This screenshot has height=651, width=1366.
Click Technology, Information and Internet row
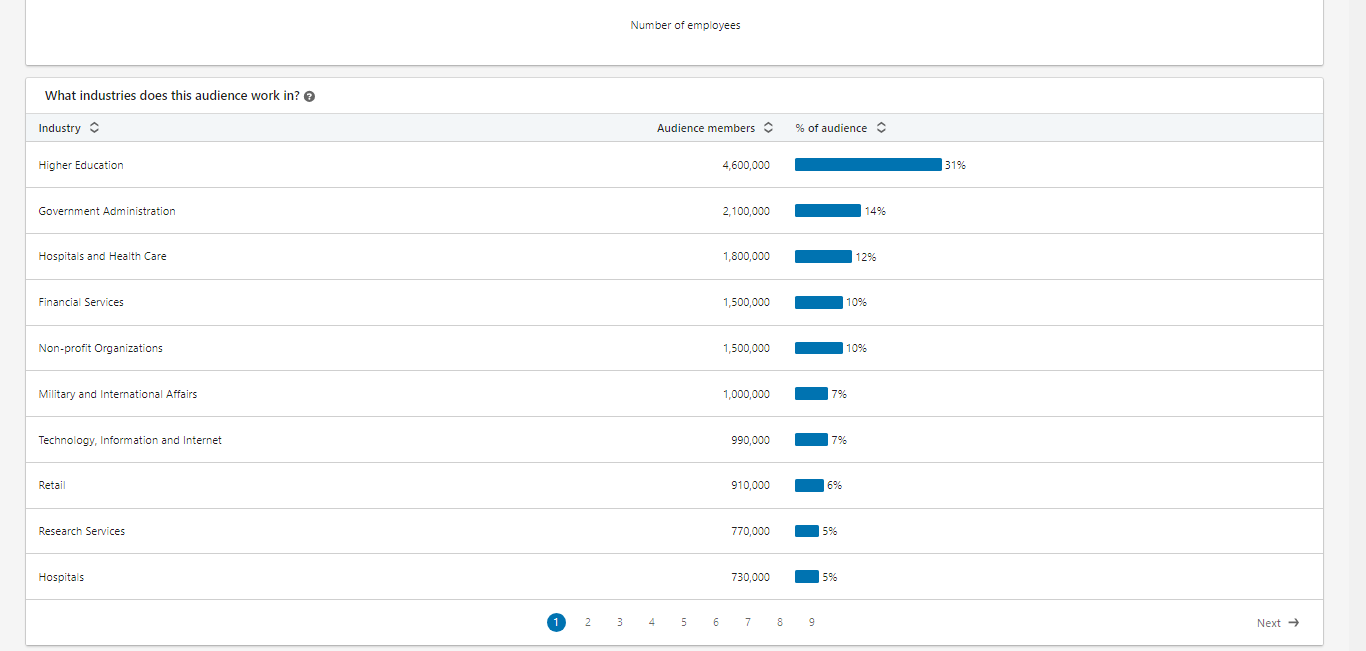tap(130, 440)
